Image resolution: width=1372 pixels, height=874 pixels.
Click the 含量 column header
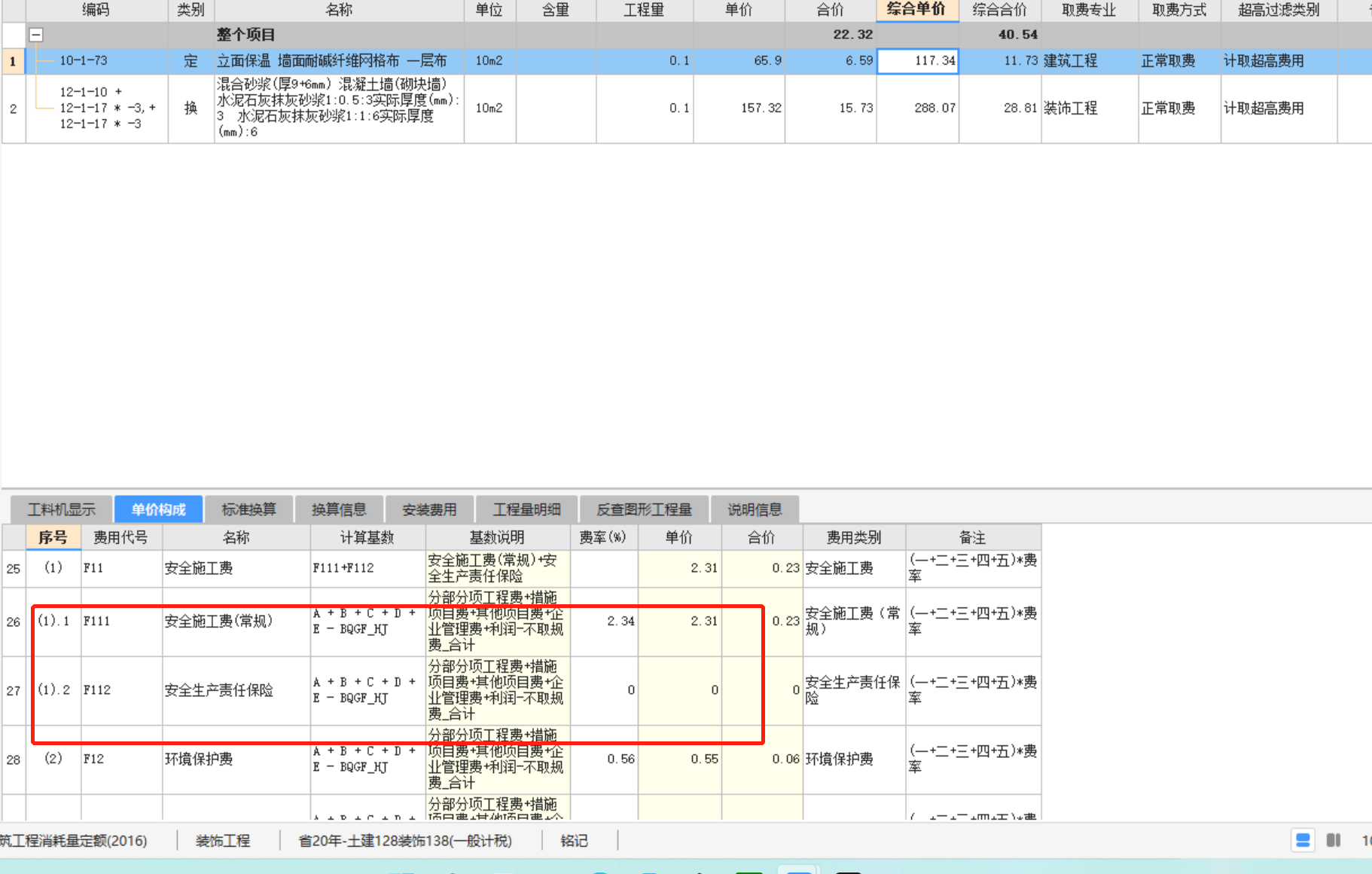556,10
